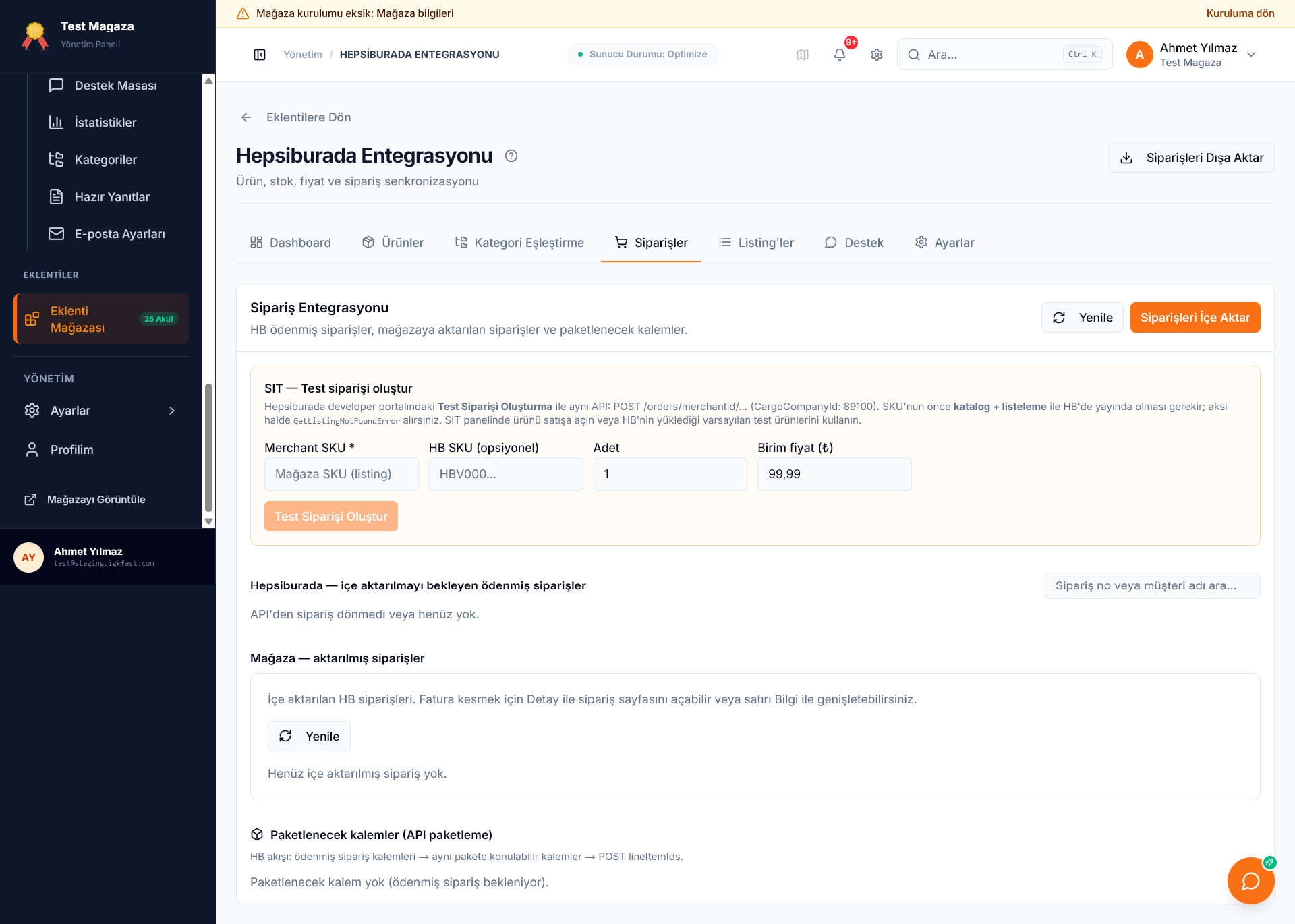Open the map icon in header
The height and width of the screenshot is (924, 1295).
803,55
